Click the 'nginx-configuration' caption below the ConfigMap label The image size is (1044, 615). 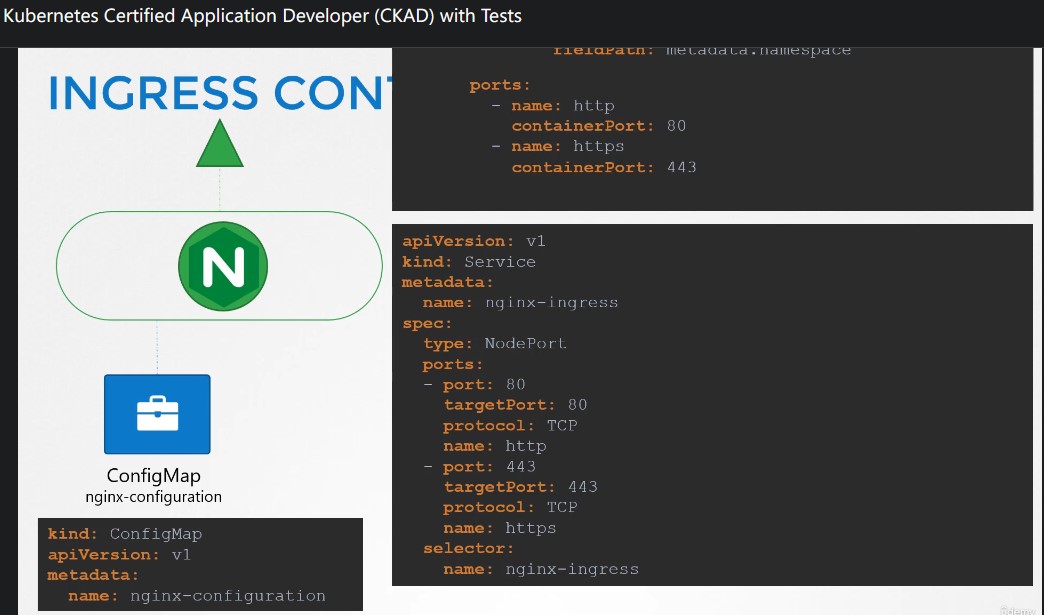[x=154, y=497]
